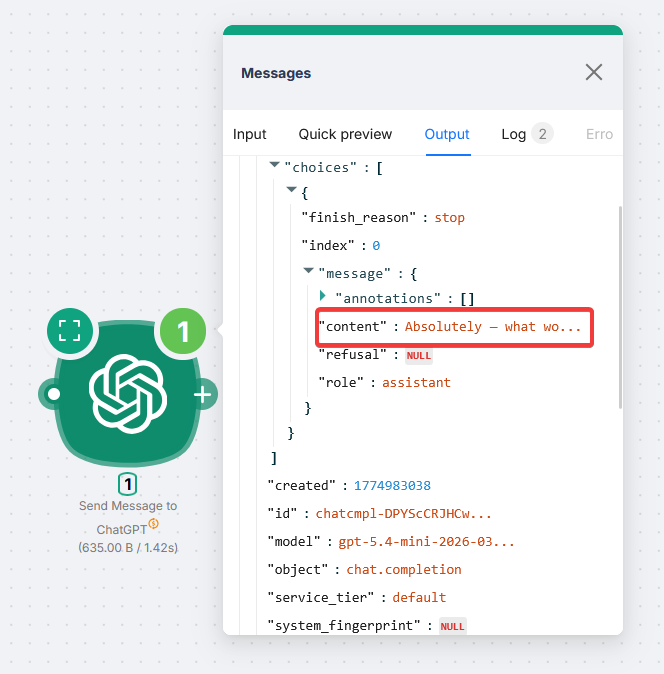Collapse the "choices" array
Viewport: 664px width, 674px height.
point(275,165)
